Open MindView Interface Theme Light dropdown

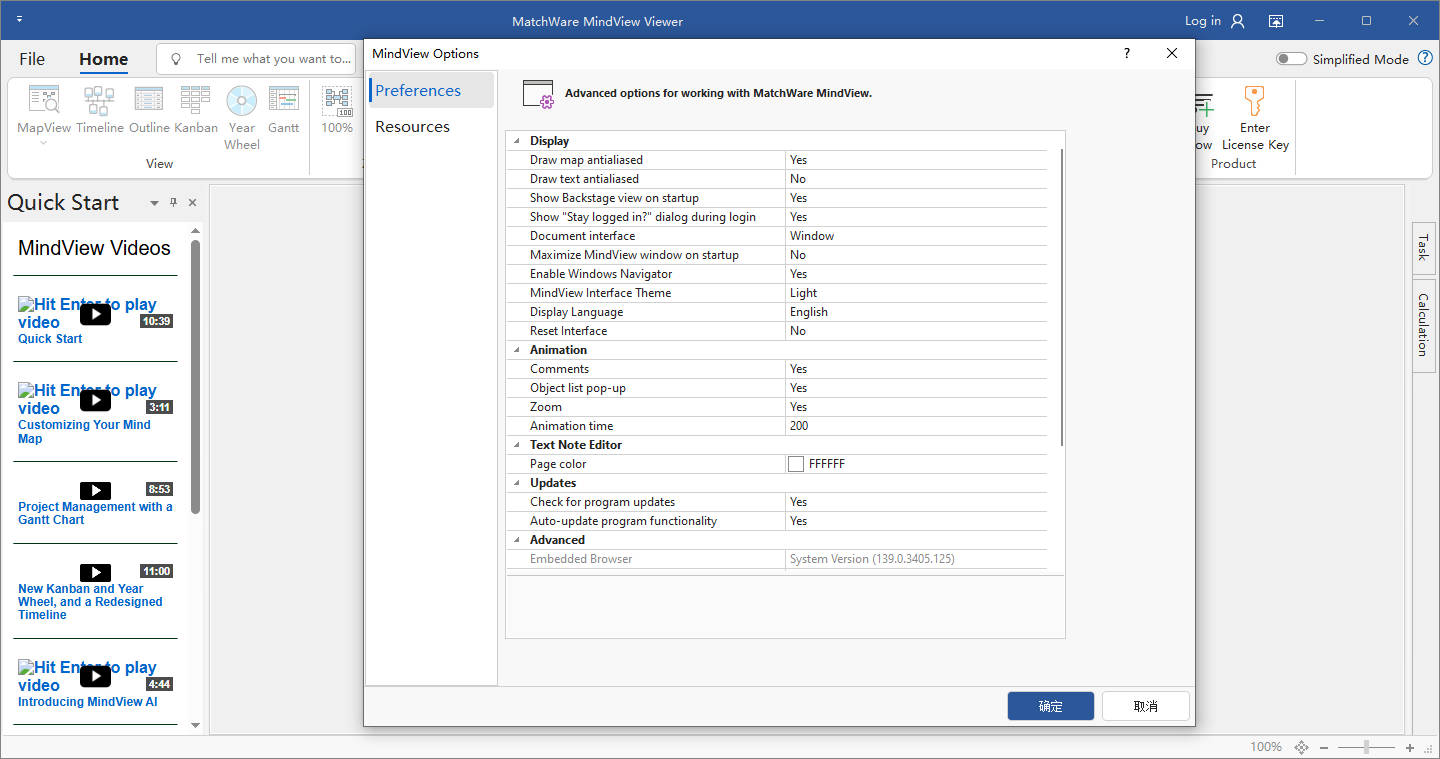click(916, 293)
